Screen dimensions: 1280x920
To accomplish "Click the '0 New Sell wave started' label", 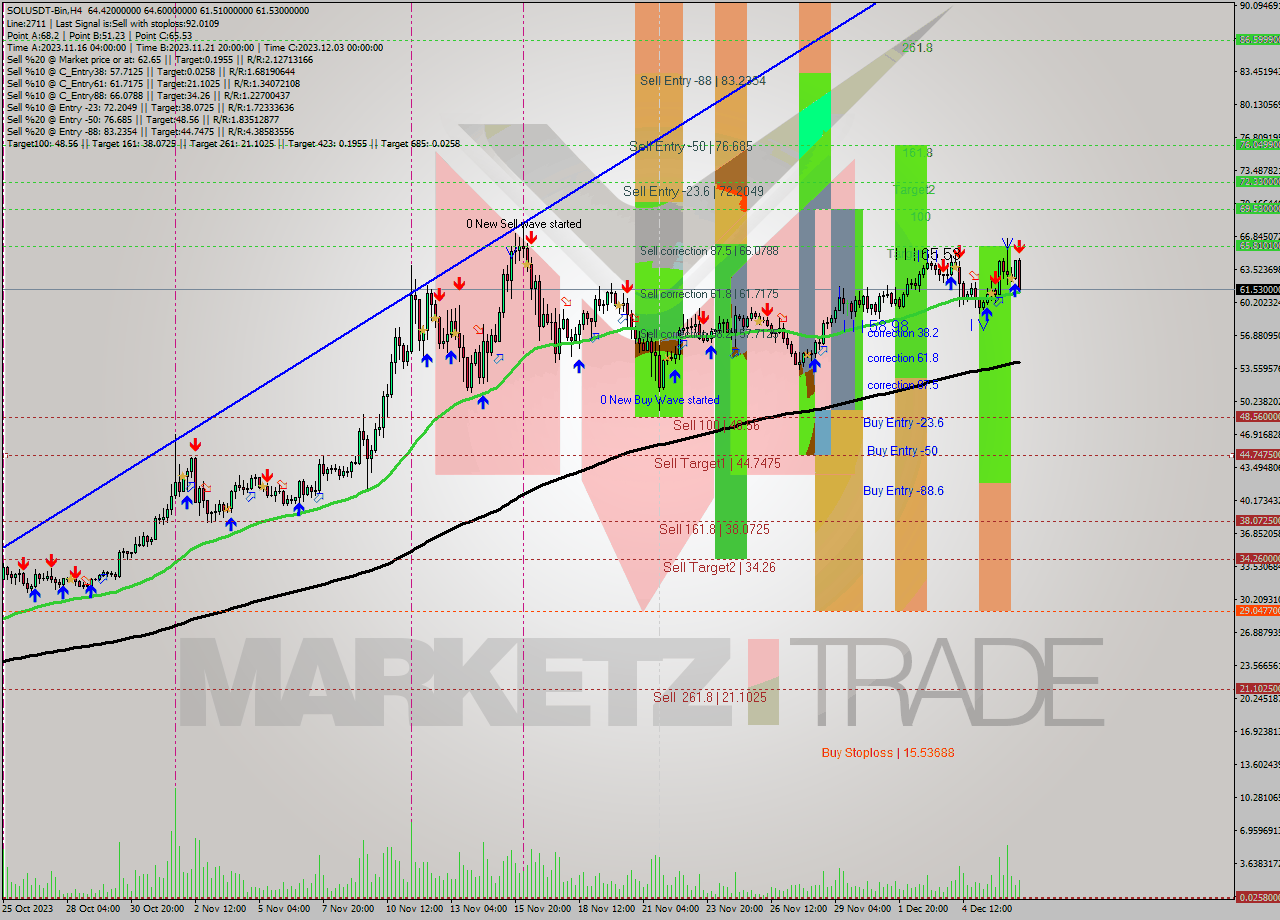I will click(524, 224).
